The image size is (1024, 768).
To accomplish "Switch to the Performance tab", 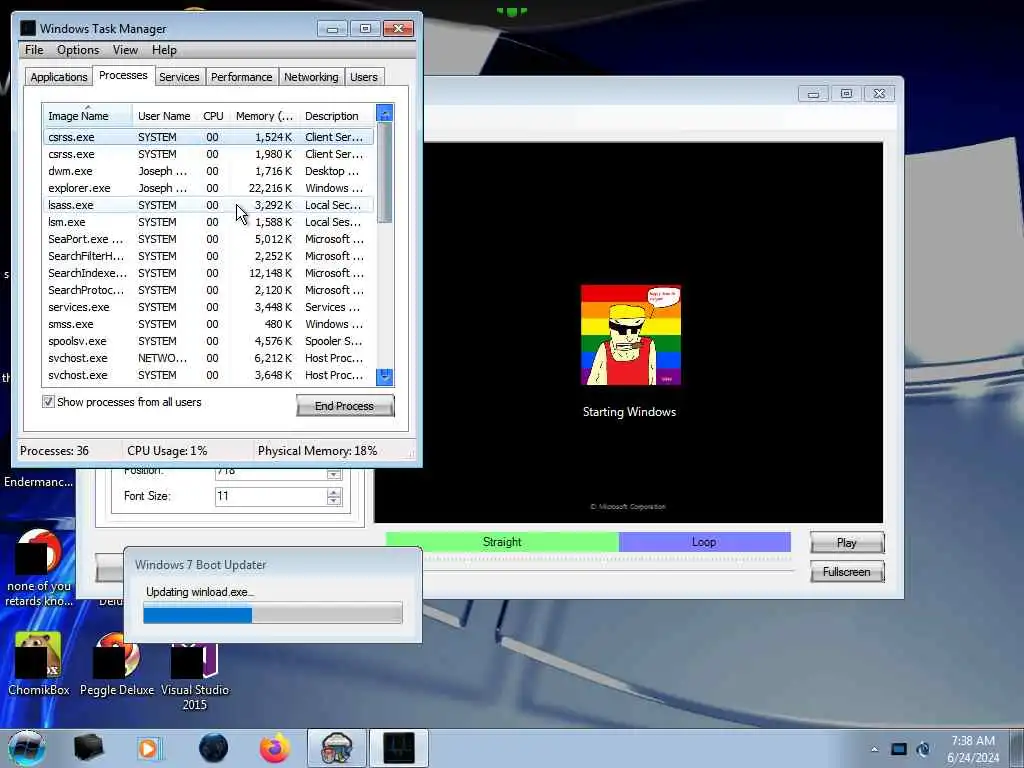I will tap(242, 77).
